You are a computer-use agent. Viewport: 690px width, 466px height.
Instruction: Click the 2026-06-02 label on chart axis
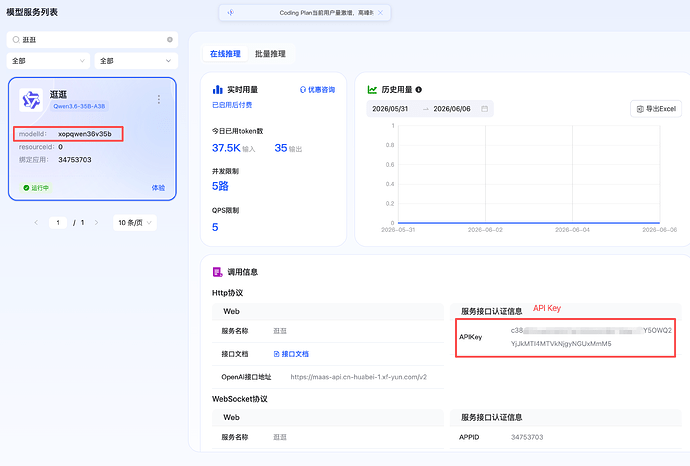click(485, 230)
